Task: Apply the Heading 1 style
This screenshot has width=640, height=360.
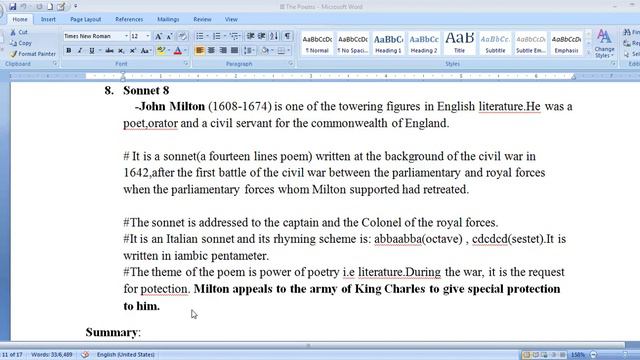Action: click(x=388, y=44)
